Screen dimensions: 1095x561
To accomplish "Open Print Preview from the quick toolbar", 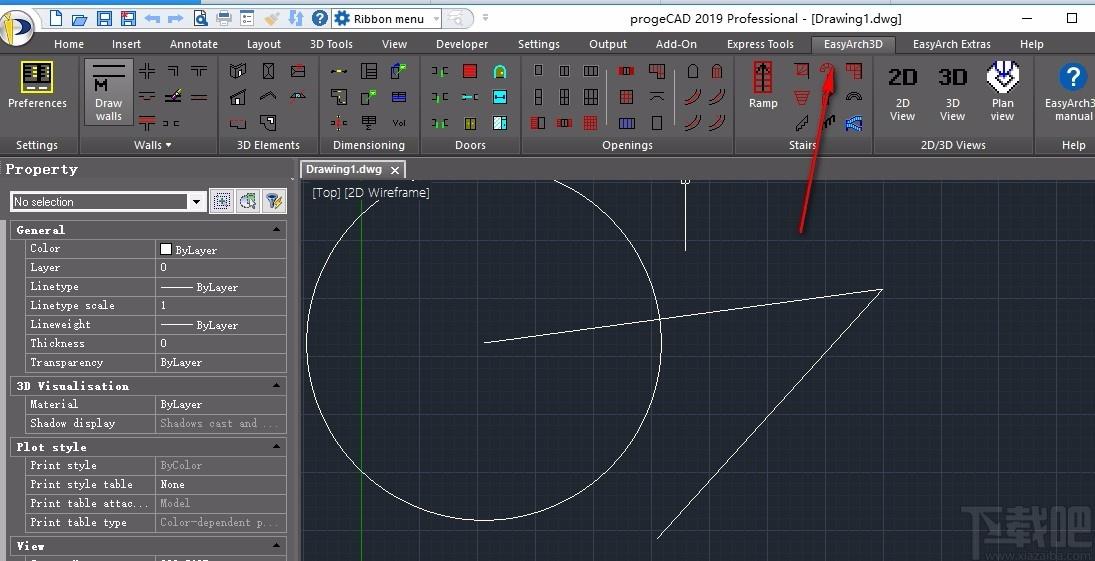I will pyautogui.click(x=200, y=18).
